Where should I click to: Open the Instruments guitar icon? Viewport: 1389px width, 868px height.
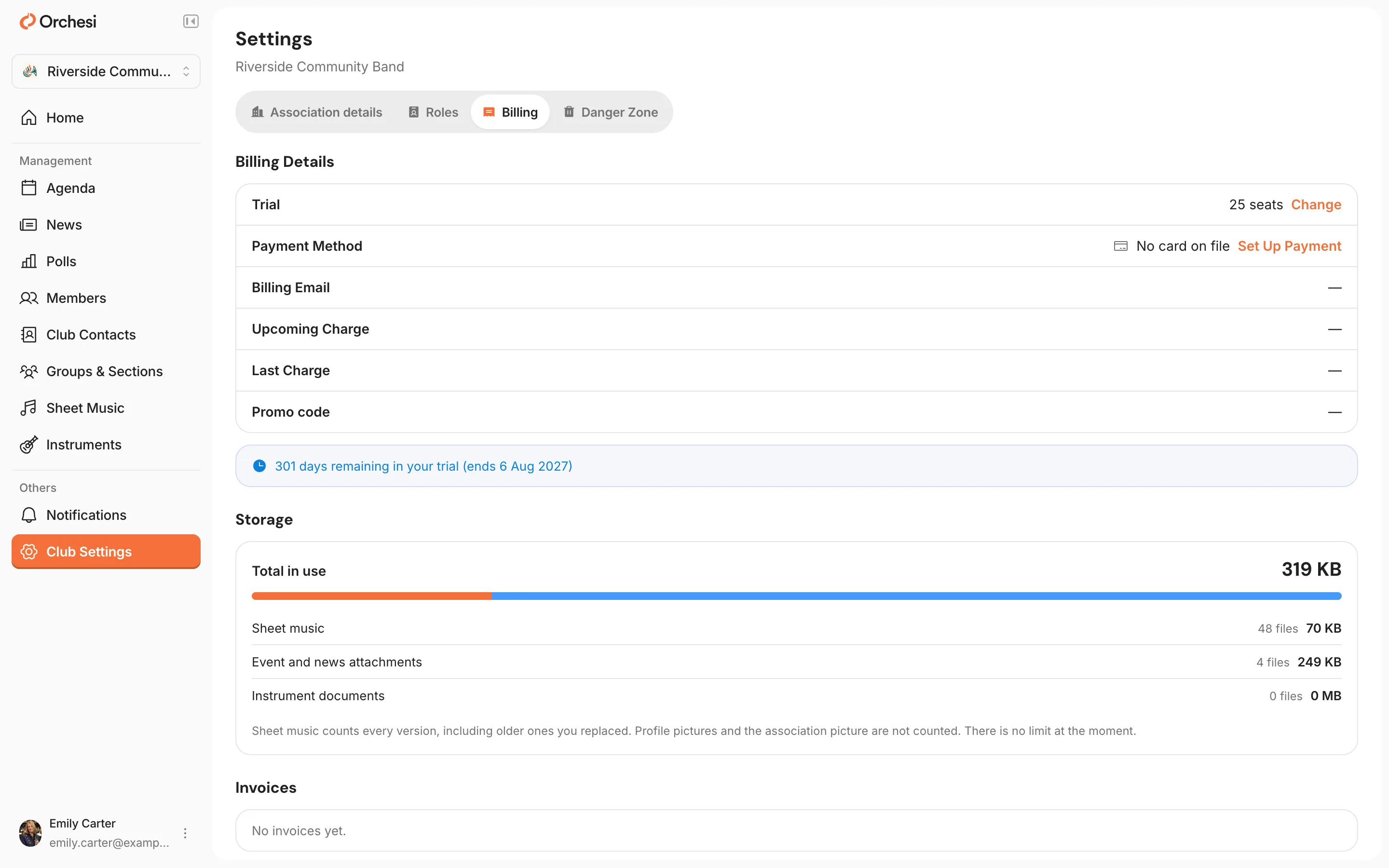[x=29, y=445]
